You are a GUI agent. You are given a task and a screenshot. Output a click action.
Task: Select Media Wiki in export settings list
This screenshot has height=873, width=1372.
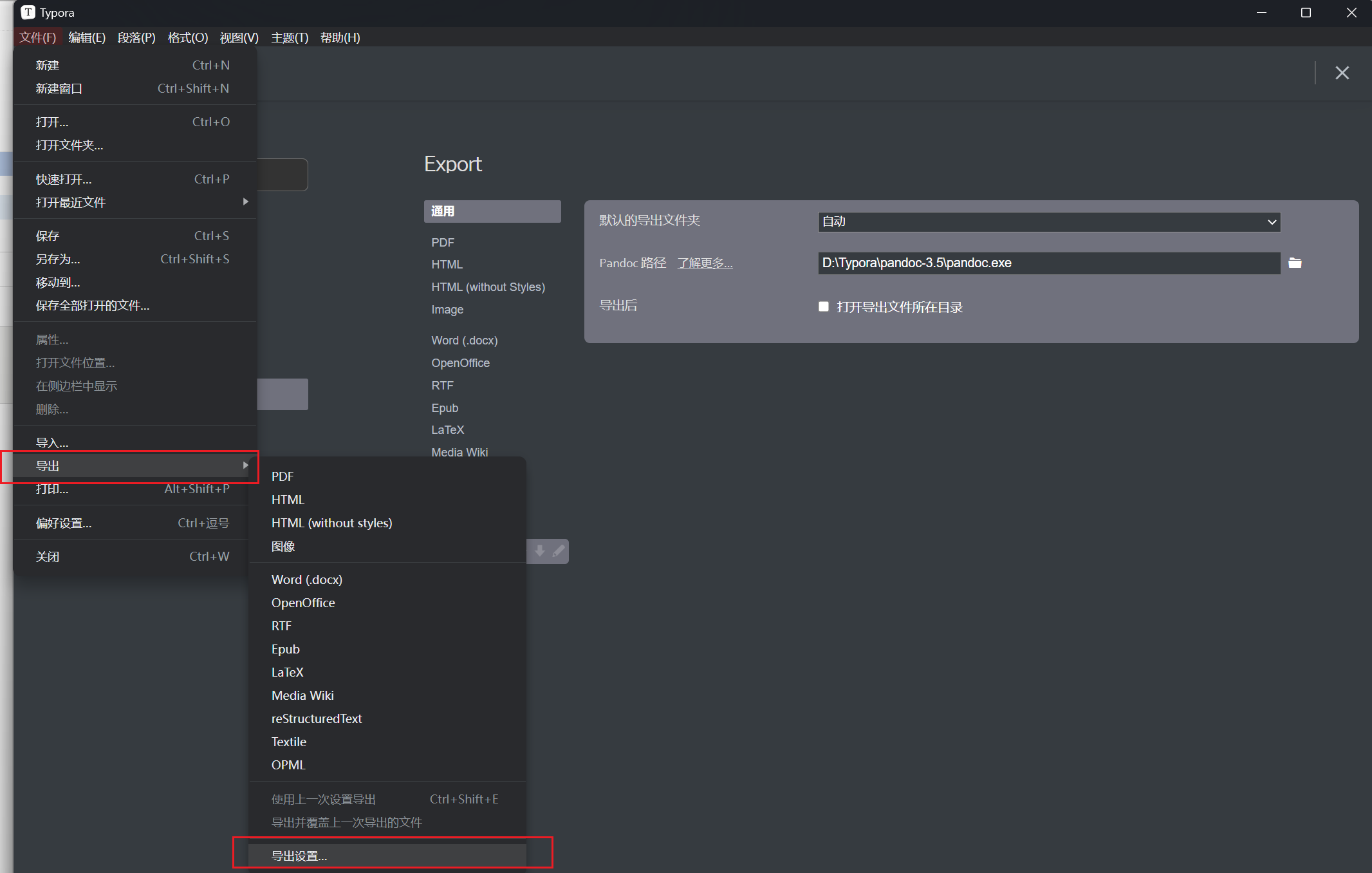460,452
